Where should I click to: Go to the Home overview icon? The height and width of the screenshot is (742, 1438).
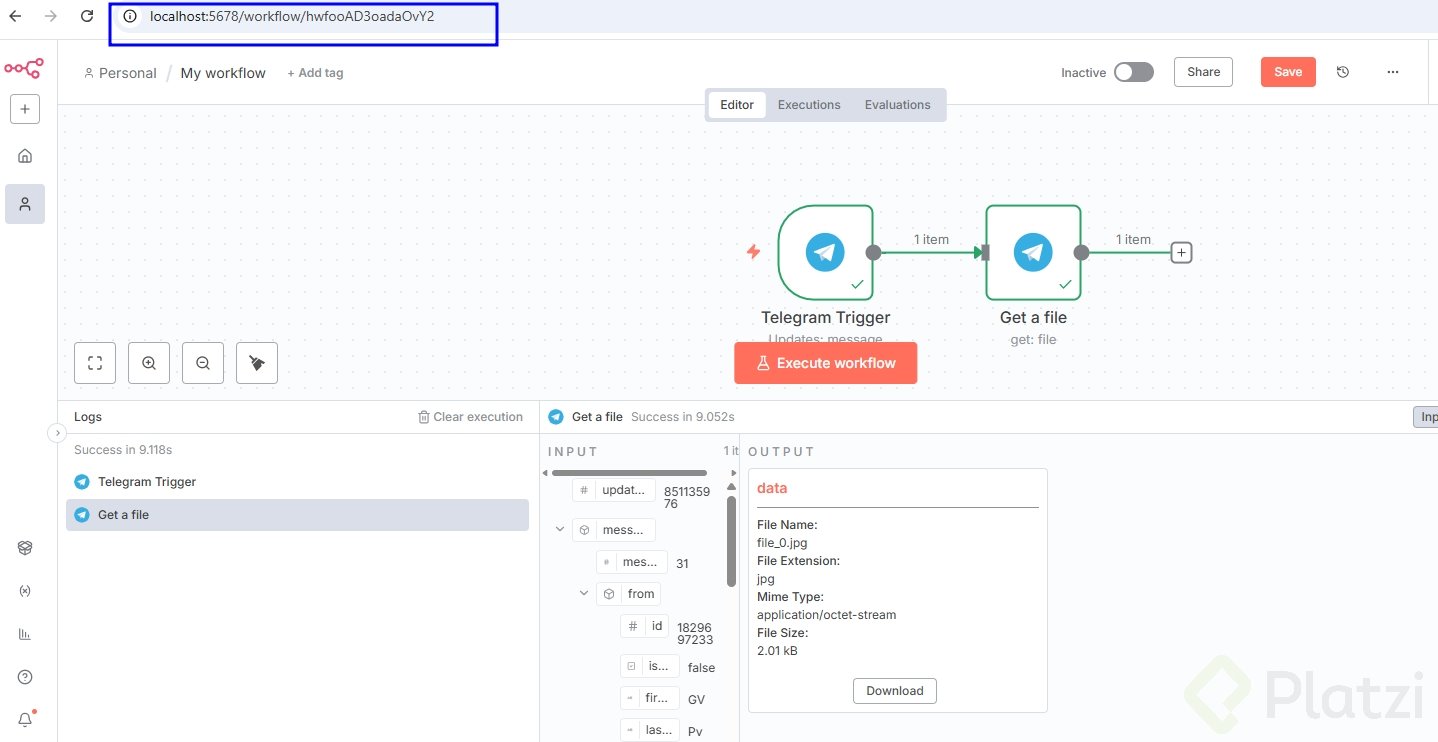tap(25, 155)
